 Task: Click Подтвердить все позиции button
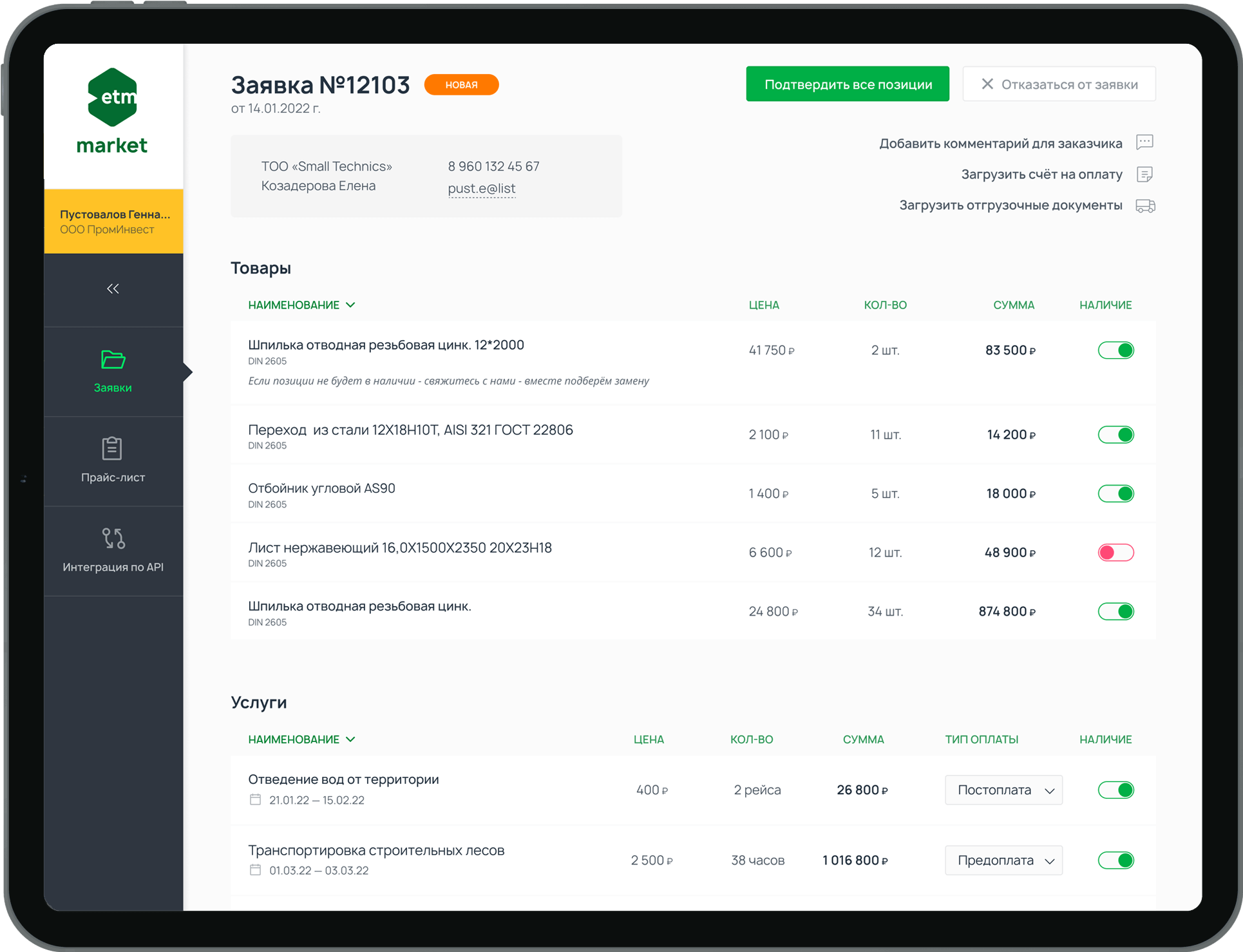tap(848, 84)
